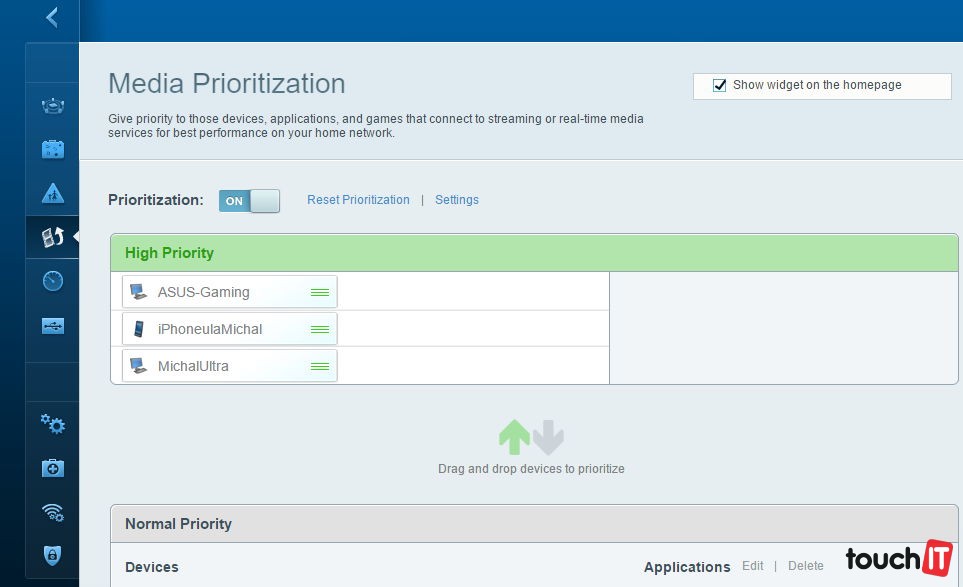Click Delete next to Applications

[805, 566]
